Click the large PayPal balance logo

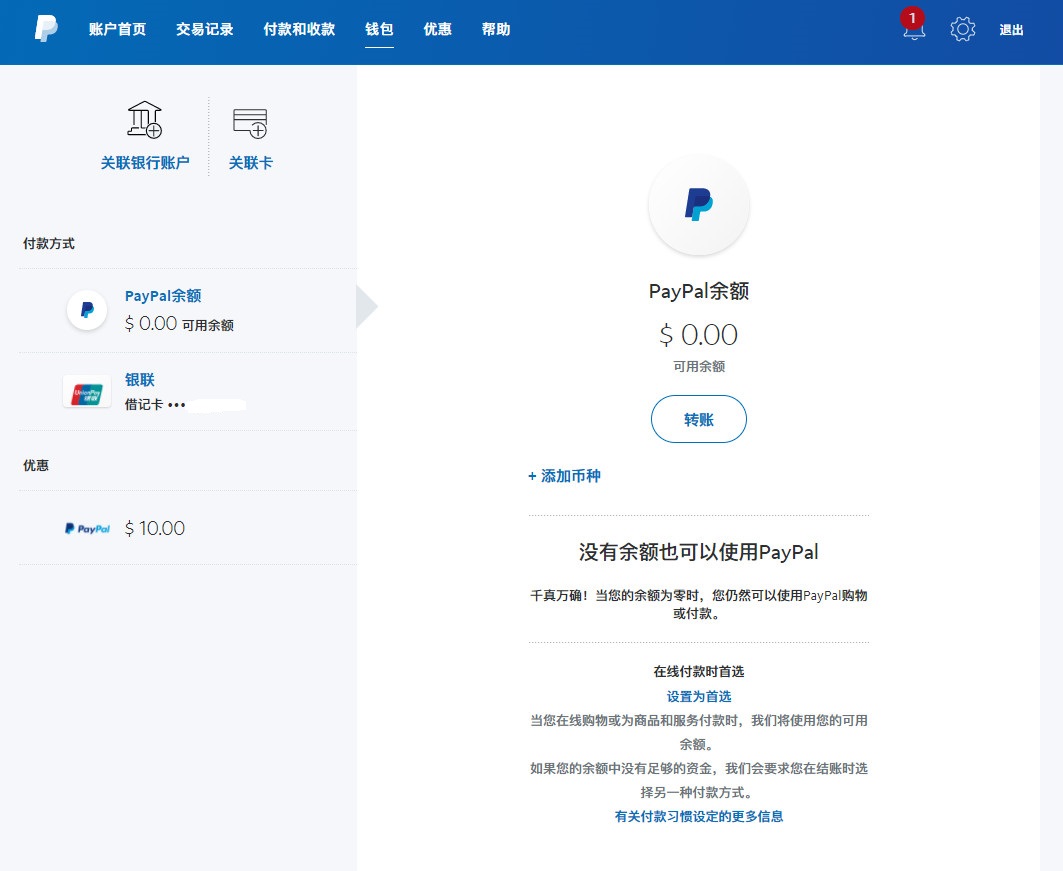[699, 205]
